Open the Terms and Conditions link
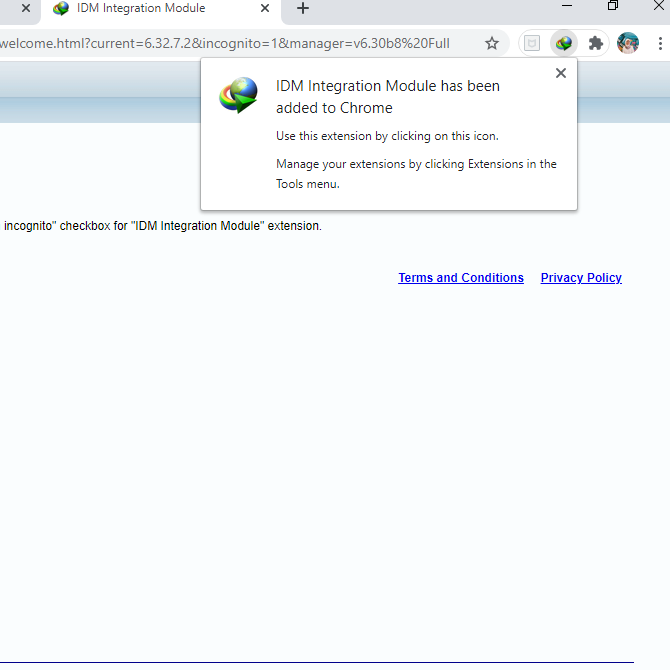The height and width of the screenshot is (670, 670). pyautogui.click(x=461, y=278)
